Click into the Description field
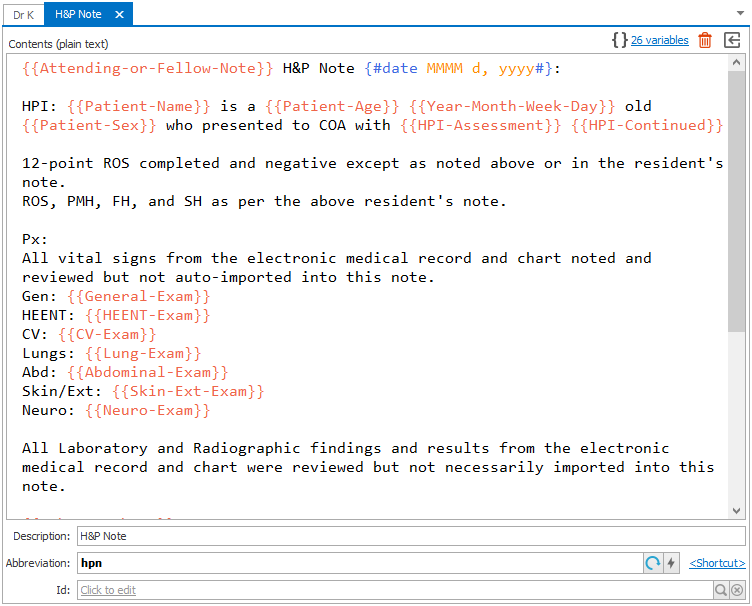The width and height of the screenshot is (752, 606). coord(411,536)
